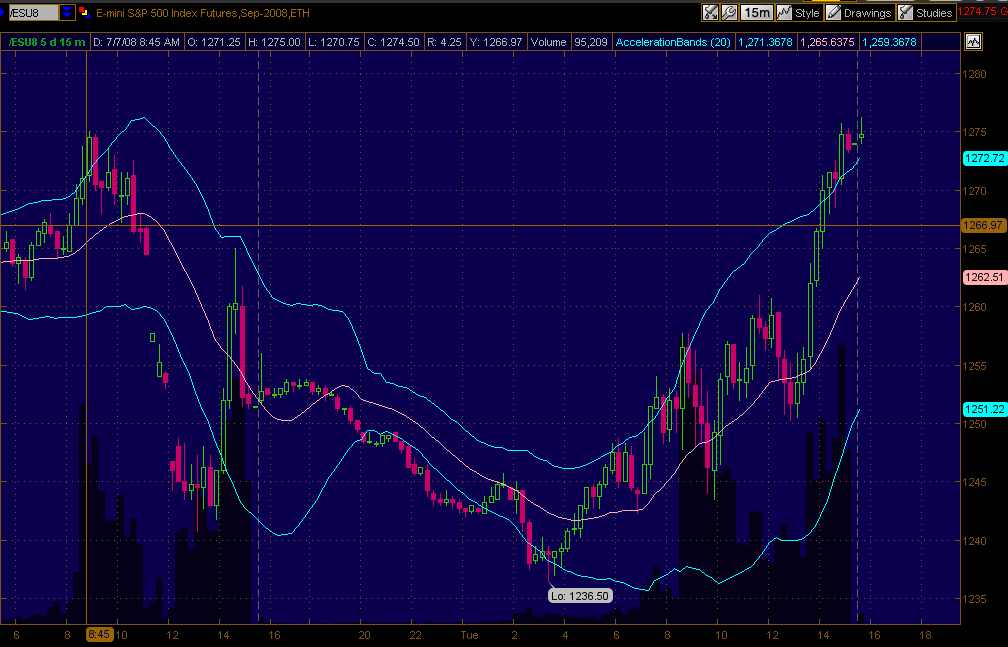
Task: Open chart settings via the wrench icon
Action: (x=729, y=12)
